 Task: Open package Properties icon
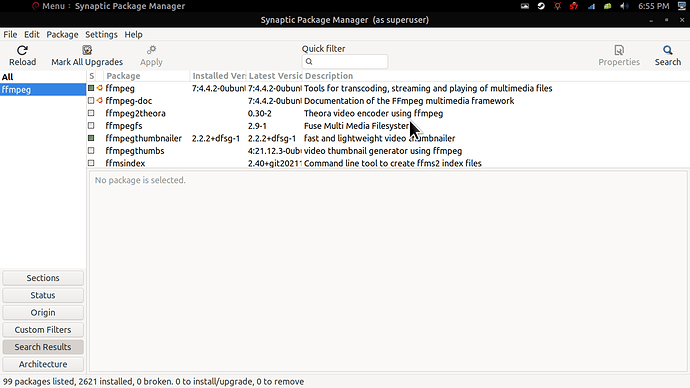pyautogui.click(x=619, y=50)
